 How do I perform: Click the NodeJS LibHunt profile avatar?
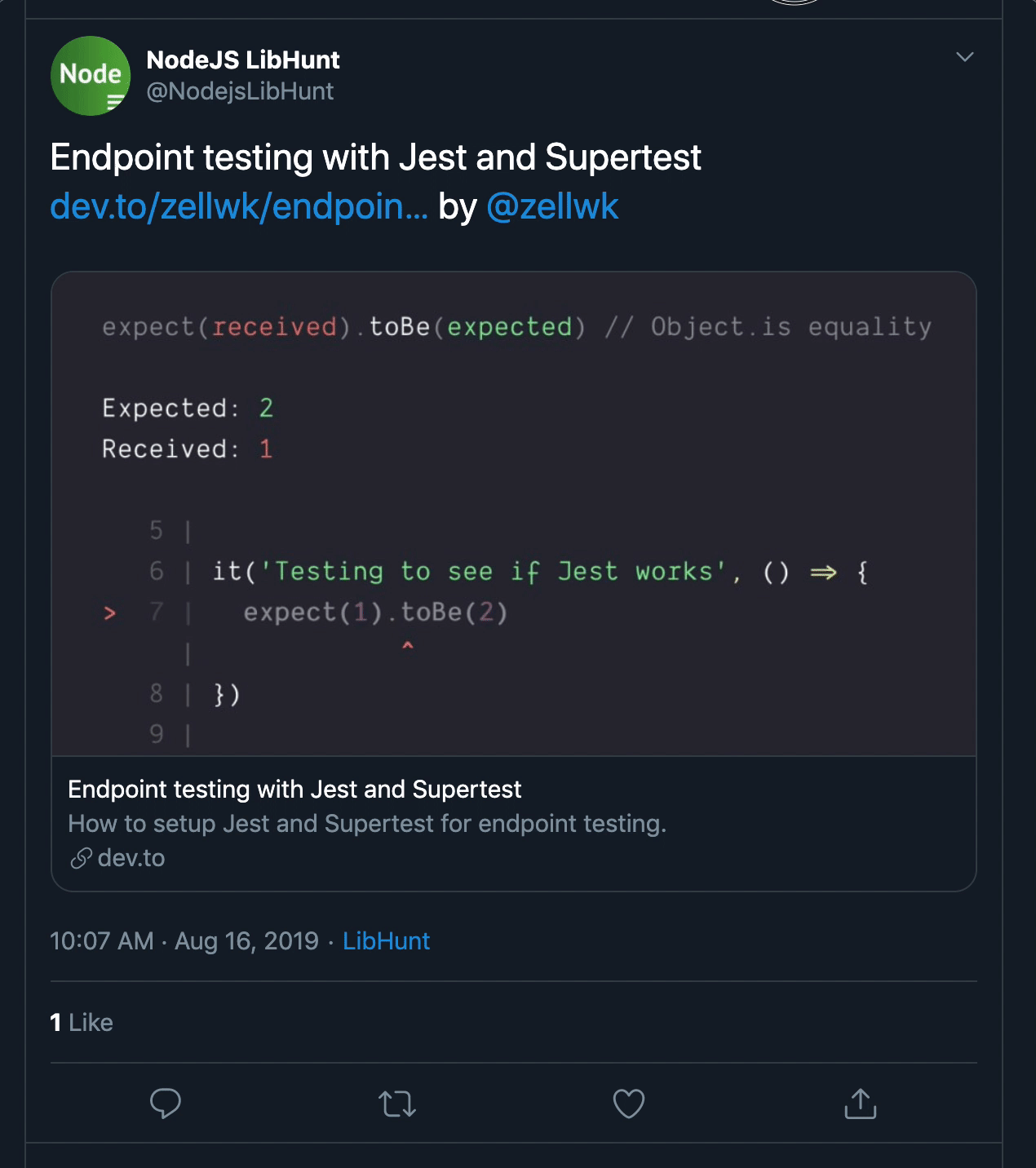pyautogui.click(x=90, y=76)
